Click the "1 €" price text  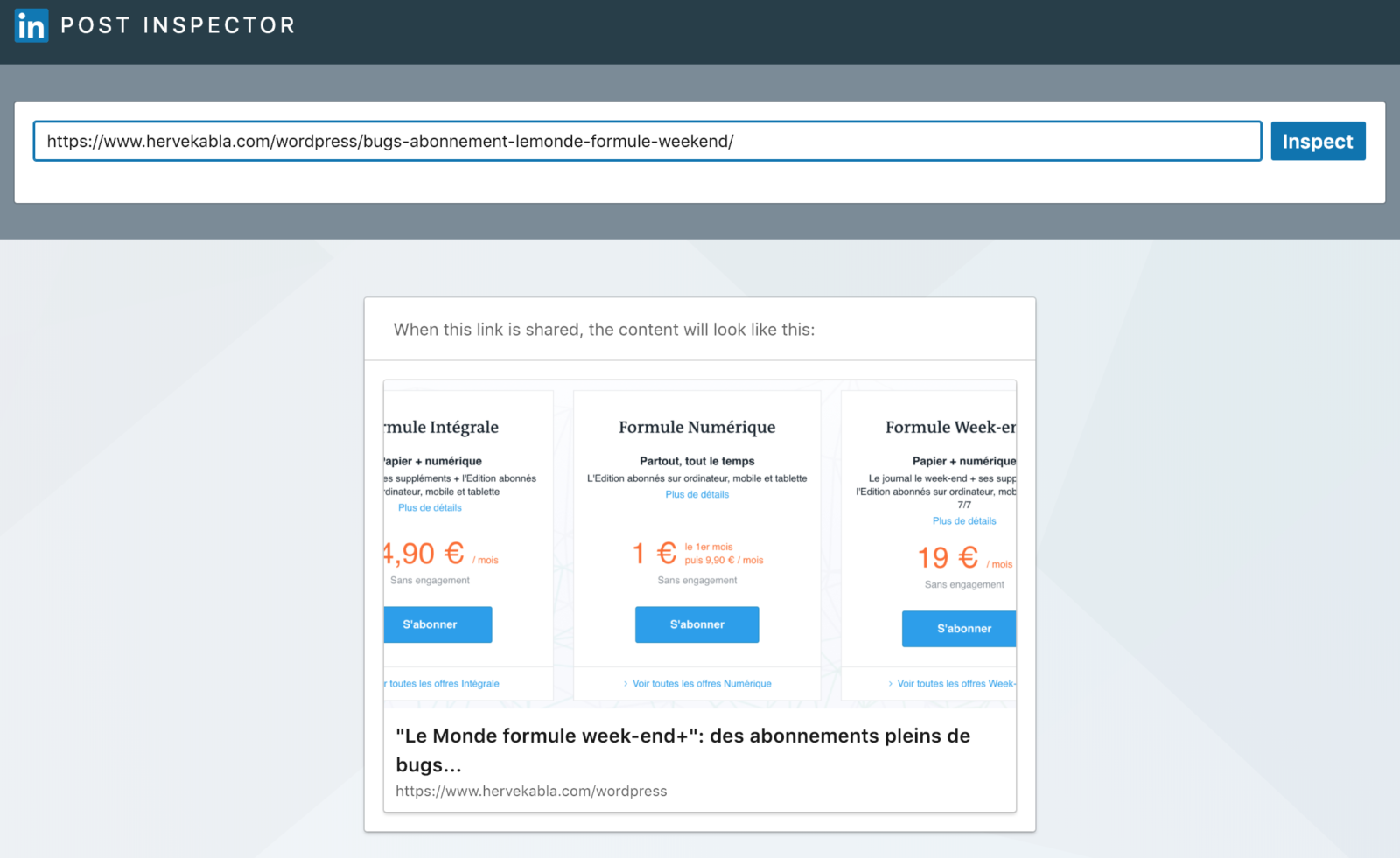tap(654, 554)
